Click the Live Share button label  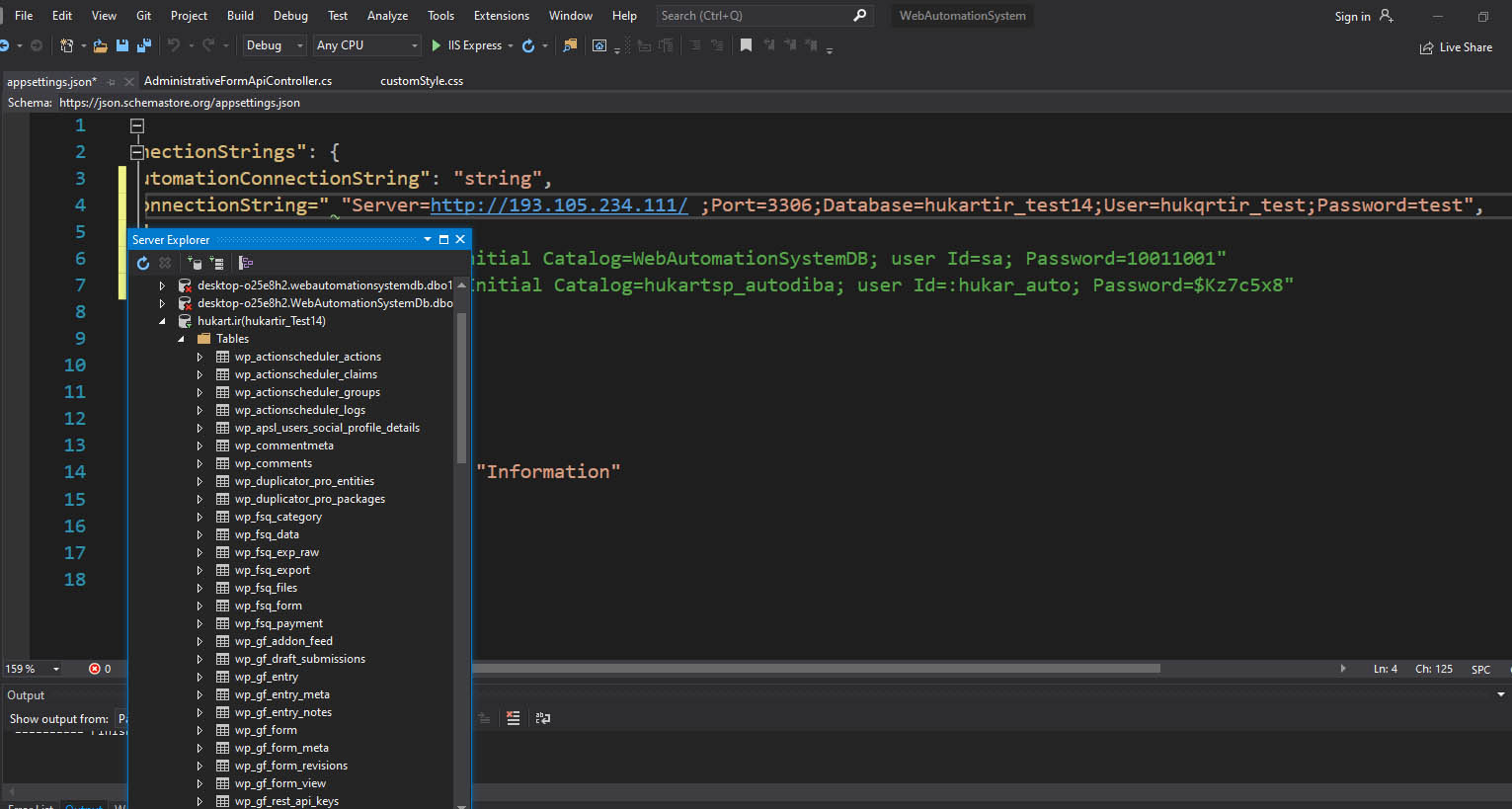(x=1466, y=47)
